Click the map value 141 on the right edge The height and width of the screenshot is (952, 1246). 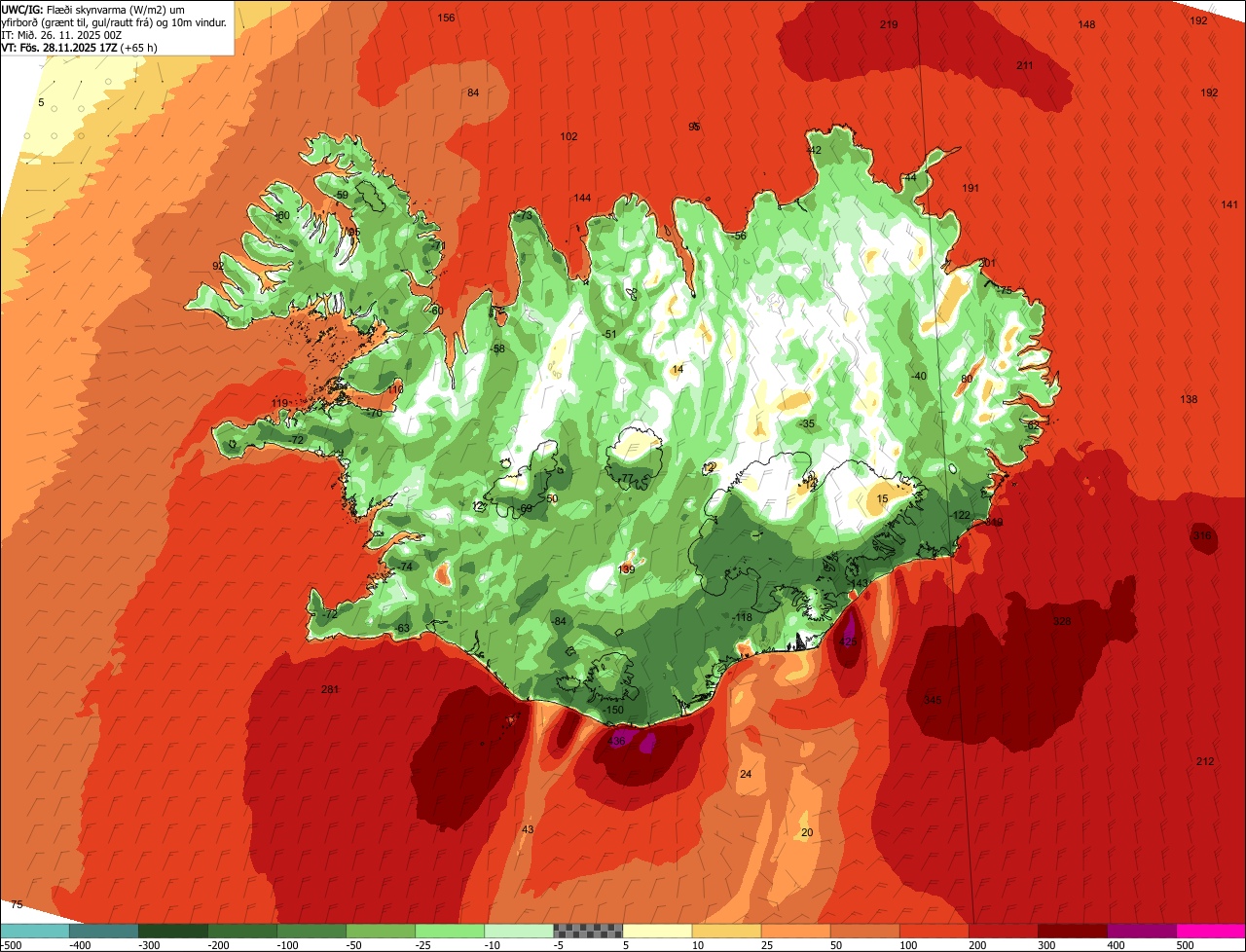(1229, 204)
